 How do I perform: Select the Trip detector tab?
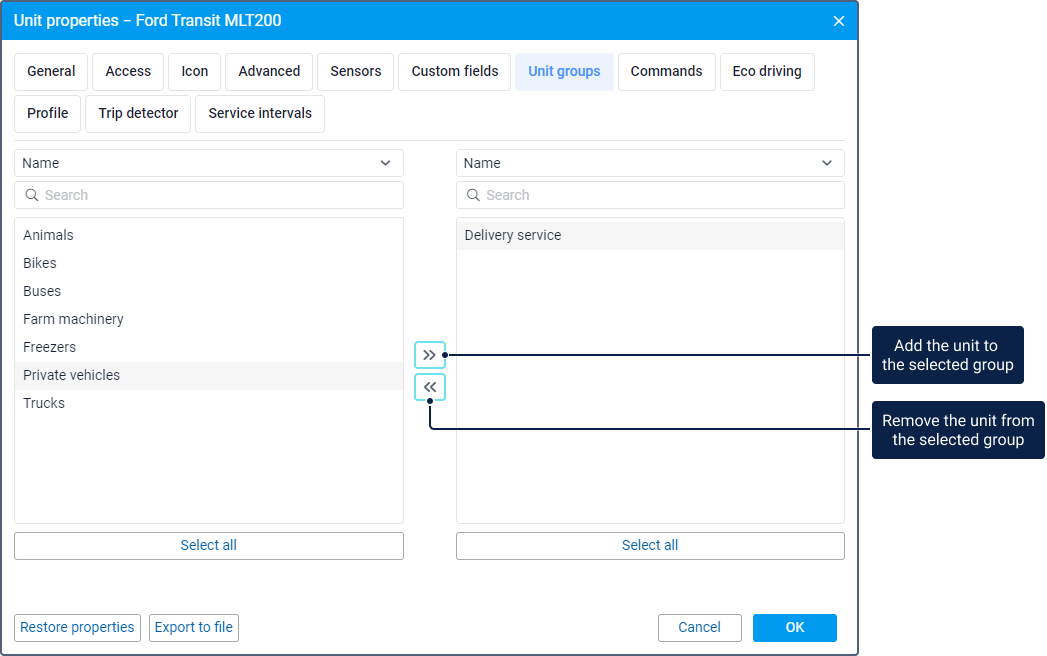(x=138, y=114)
